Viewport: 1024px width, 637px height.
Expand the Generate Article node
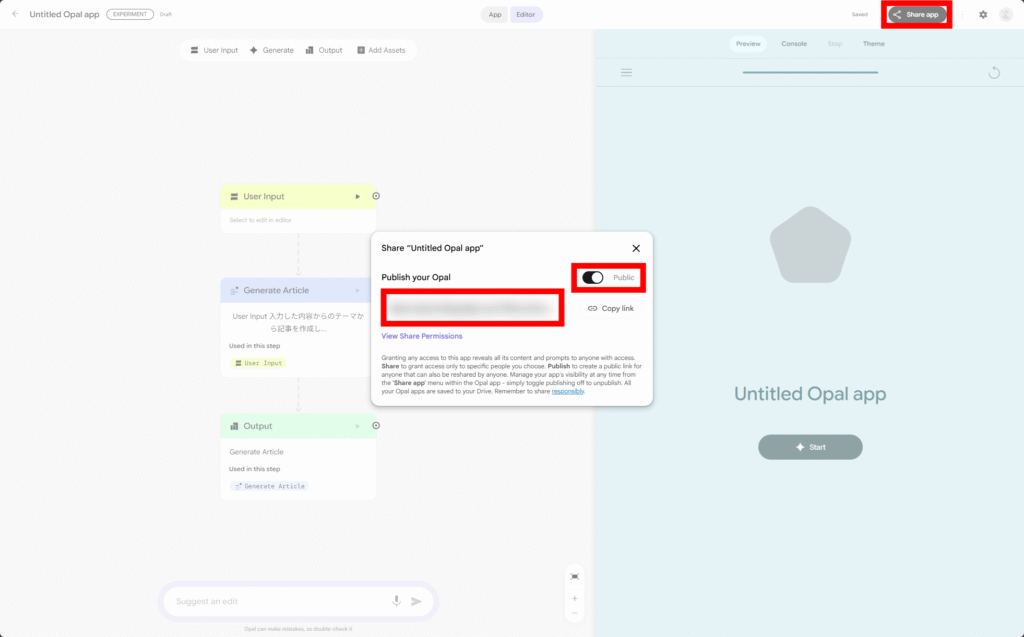coord(357,291)
